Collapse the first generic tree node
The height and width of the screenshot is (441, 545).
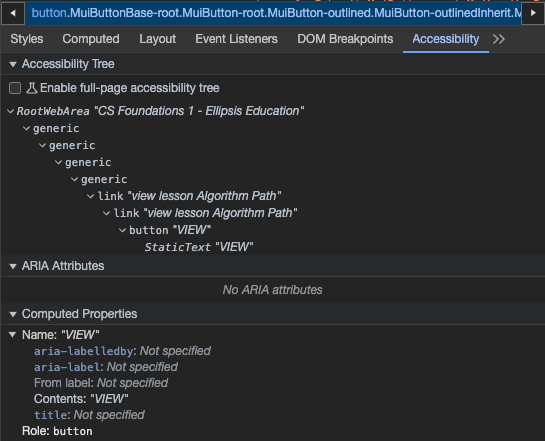tap(26, 128)
